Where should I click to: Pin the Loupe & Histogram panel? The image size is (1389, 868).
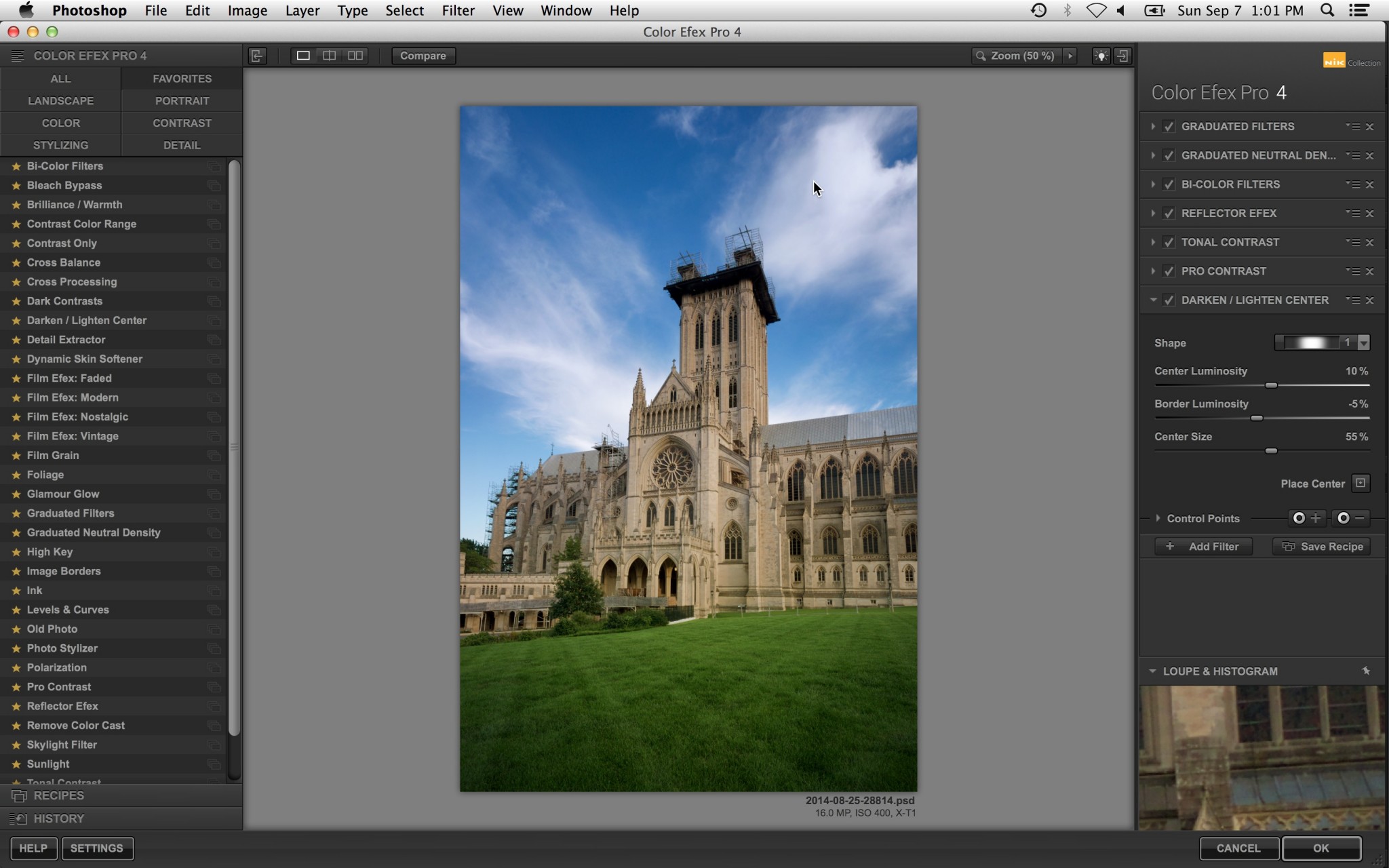(x=1366, y=671)
